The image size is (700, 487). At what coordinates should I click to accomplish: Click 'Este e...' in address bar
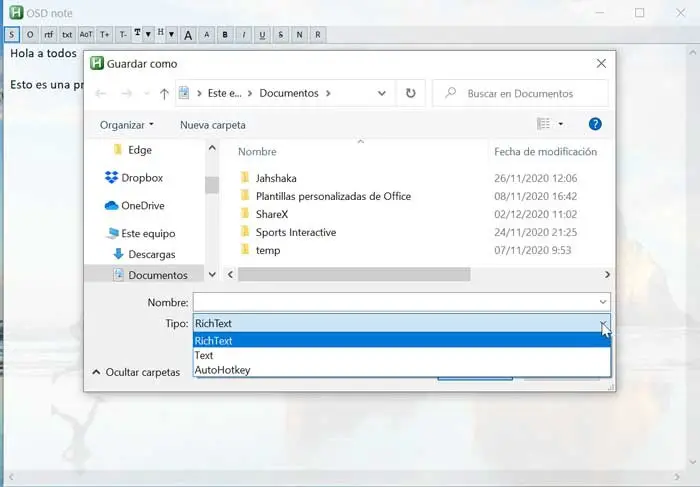point(225,93)
